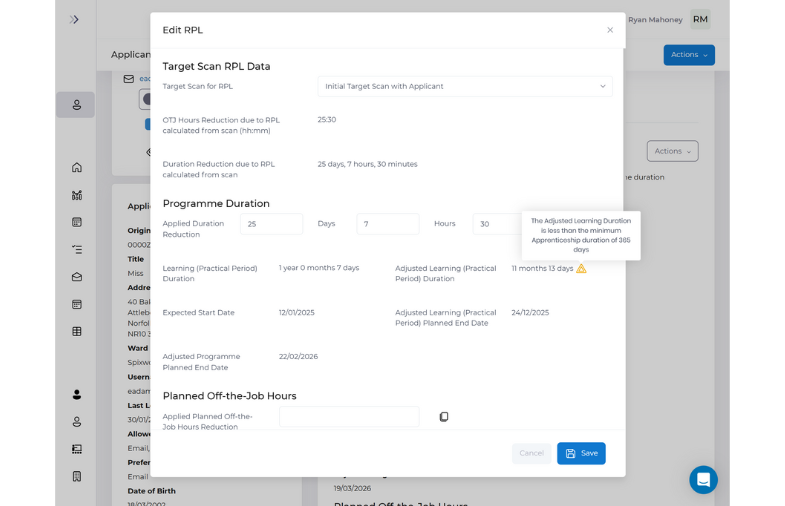The width and height of the screenshot is (785, 506).
Task: Click the copy icon beside Off-the-Job Hours field
Action: 444,417
